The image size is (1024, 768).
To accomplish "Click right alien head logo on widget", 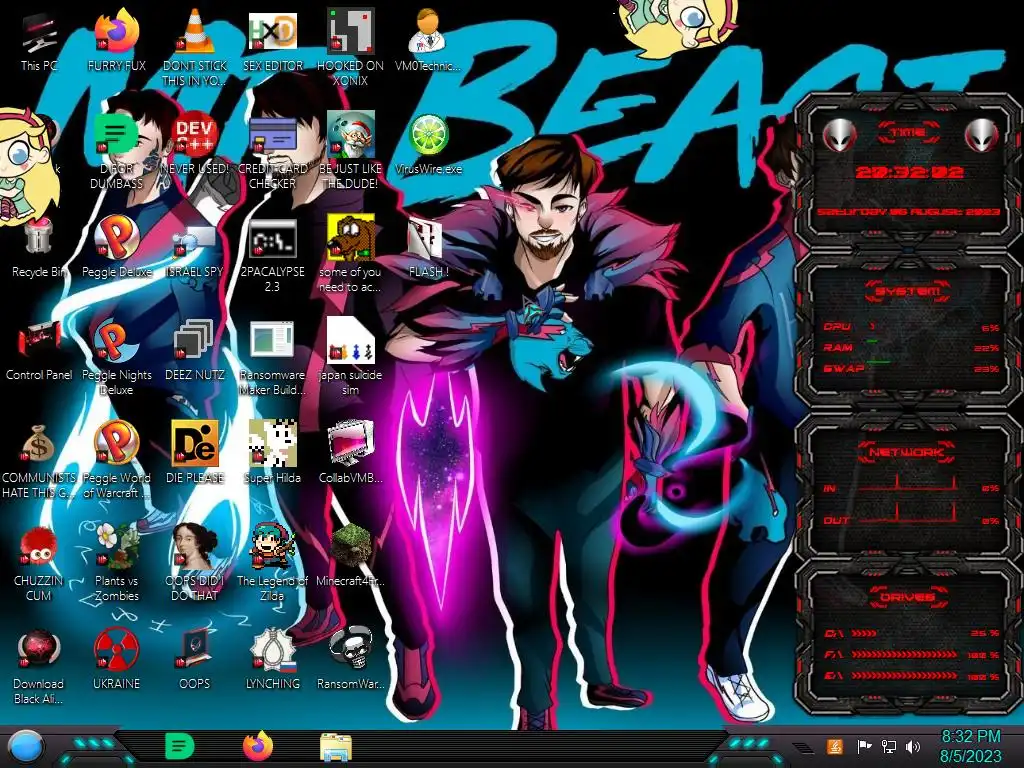I will [x=981, y=136].
